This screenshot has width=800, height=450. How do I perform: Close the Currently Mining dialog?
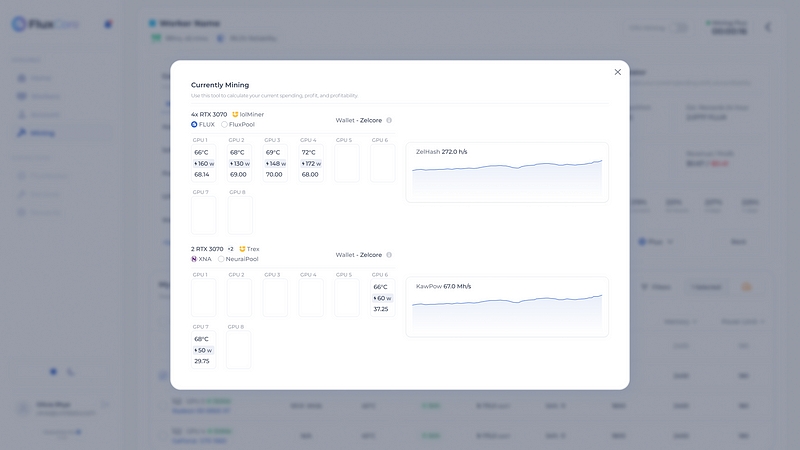click(x=617, y=72)
